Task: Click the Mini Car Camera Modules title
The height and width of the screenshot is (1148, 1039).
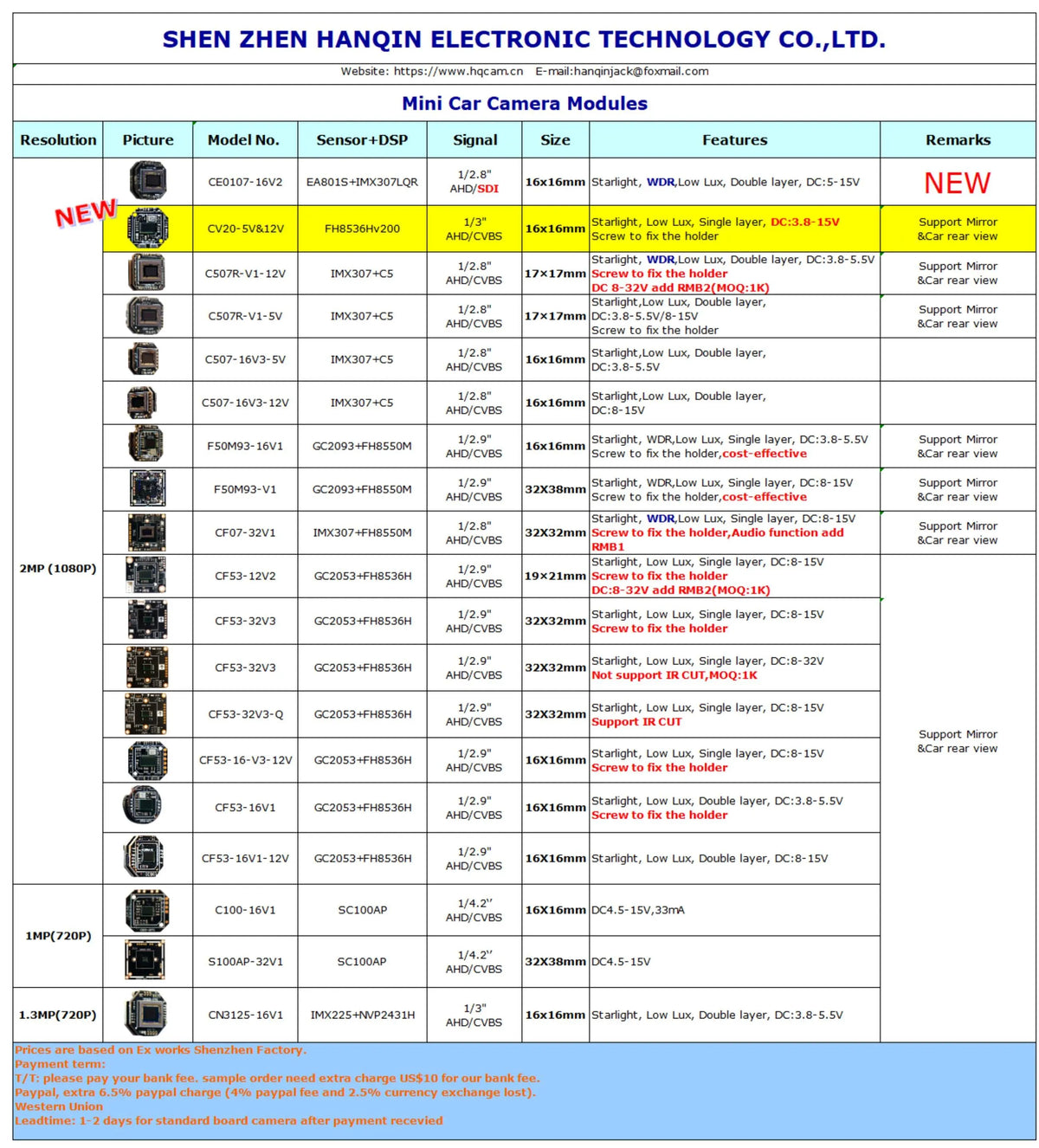Action: [525, 103]
